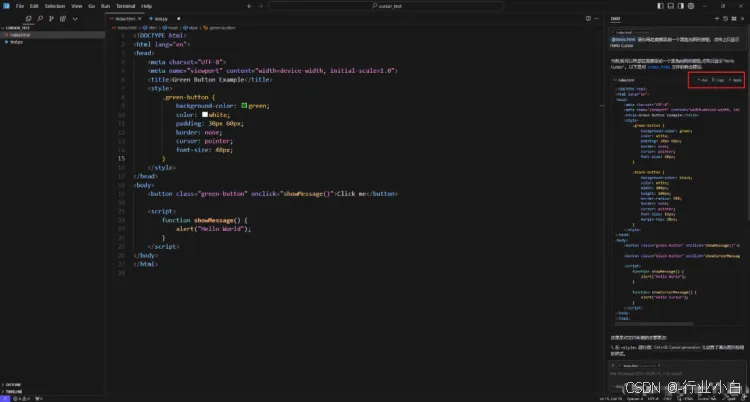Show previous chats history icon
This screenshot has width=750, height=402.
click(725, 19)
